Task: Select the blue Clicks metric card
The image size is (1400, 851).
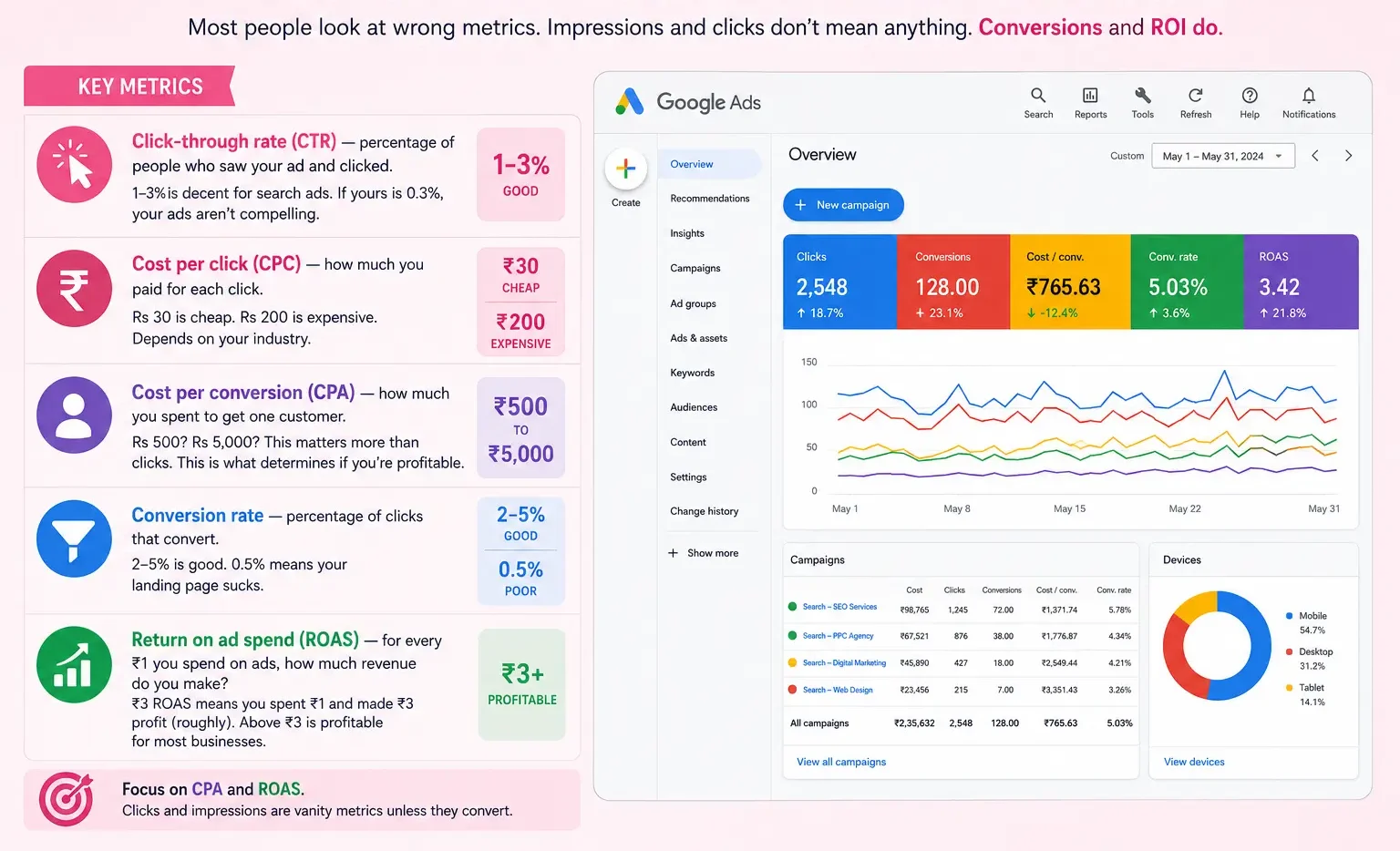Action: point(839,282)
